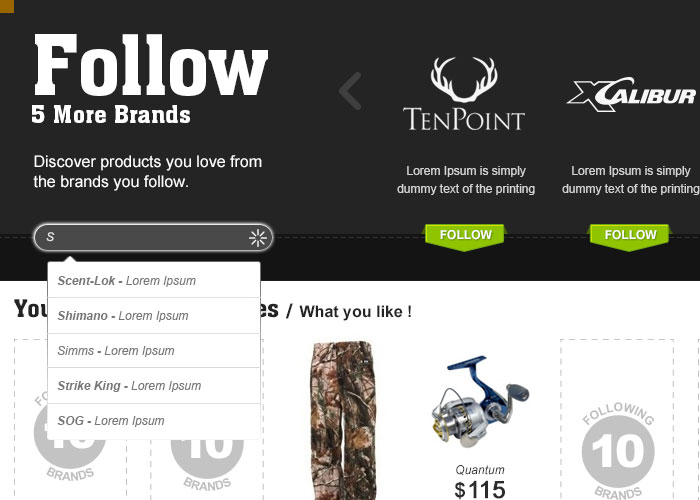Select Scent-Lok from suggestions

point(154,280)
